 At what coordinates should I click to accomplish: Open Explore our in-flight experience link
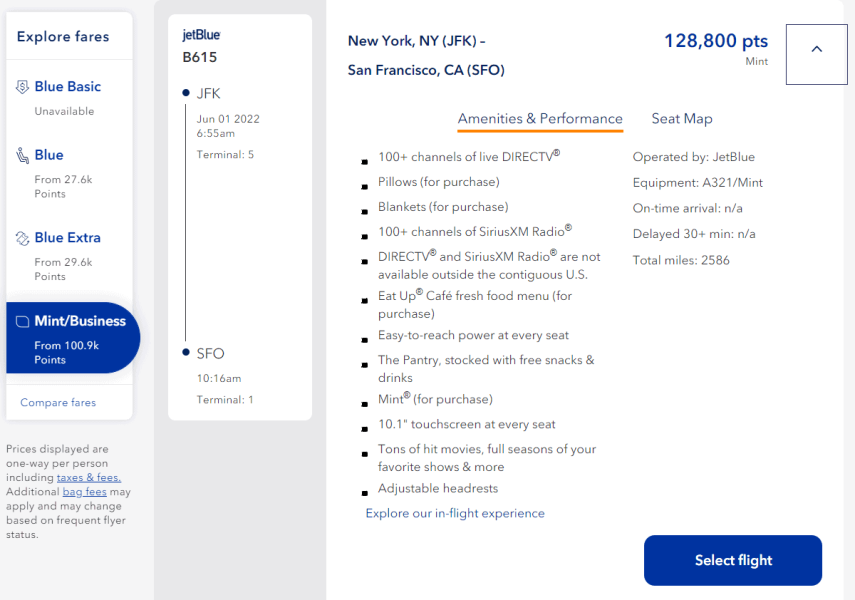[455, 513]
